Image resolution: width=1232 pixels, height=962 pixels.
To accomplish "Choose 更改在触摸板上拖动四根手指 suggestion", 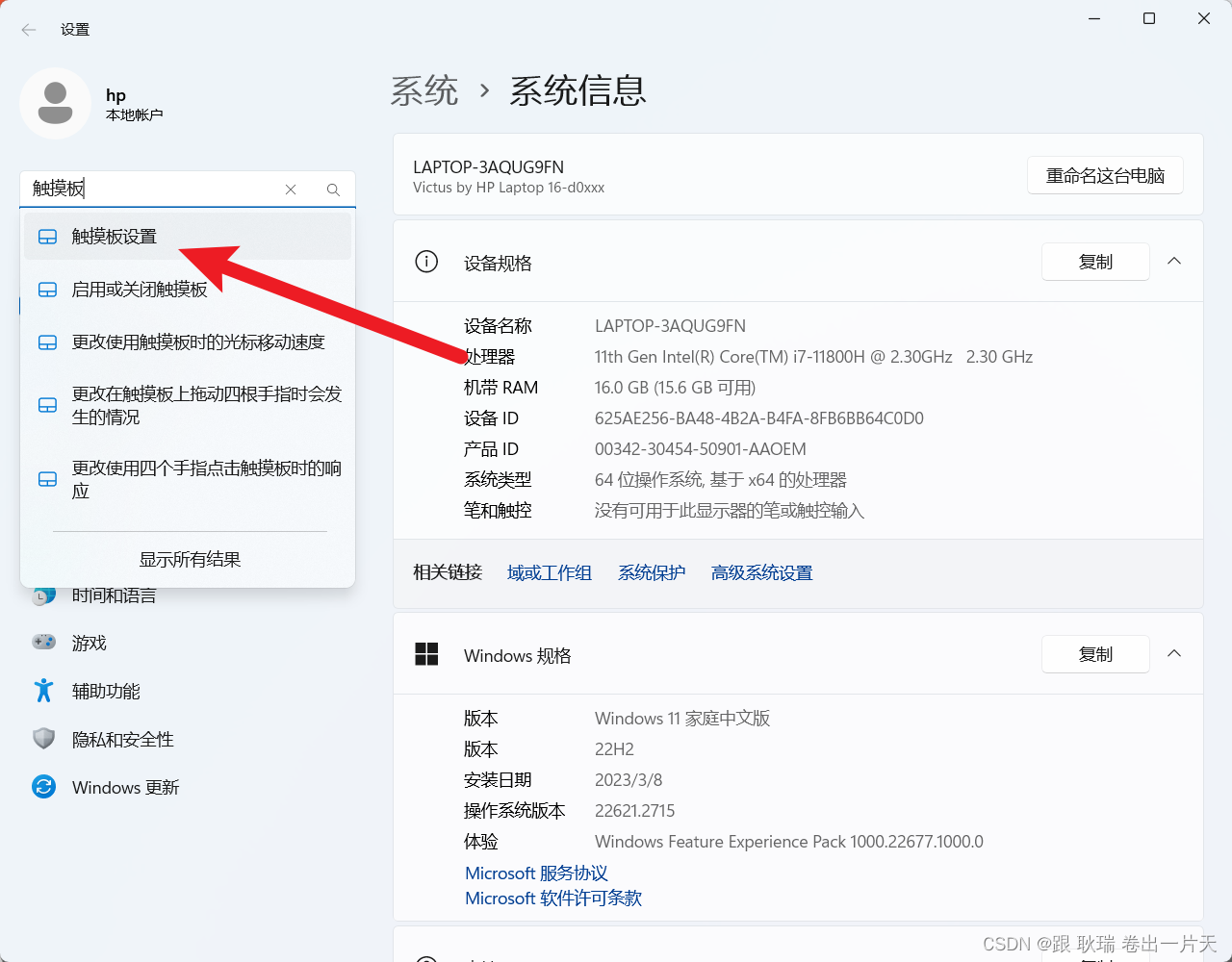I will (x=188, y=405).
